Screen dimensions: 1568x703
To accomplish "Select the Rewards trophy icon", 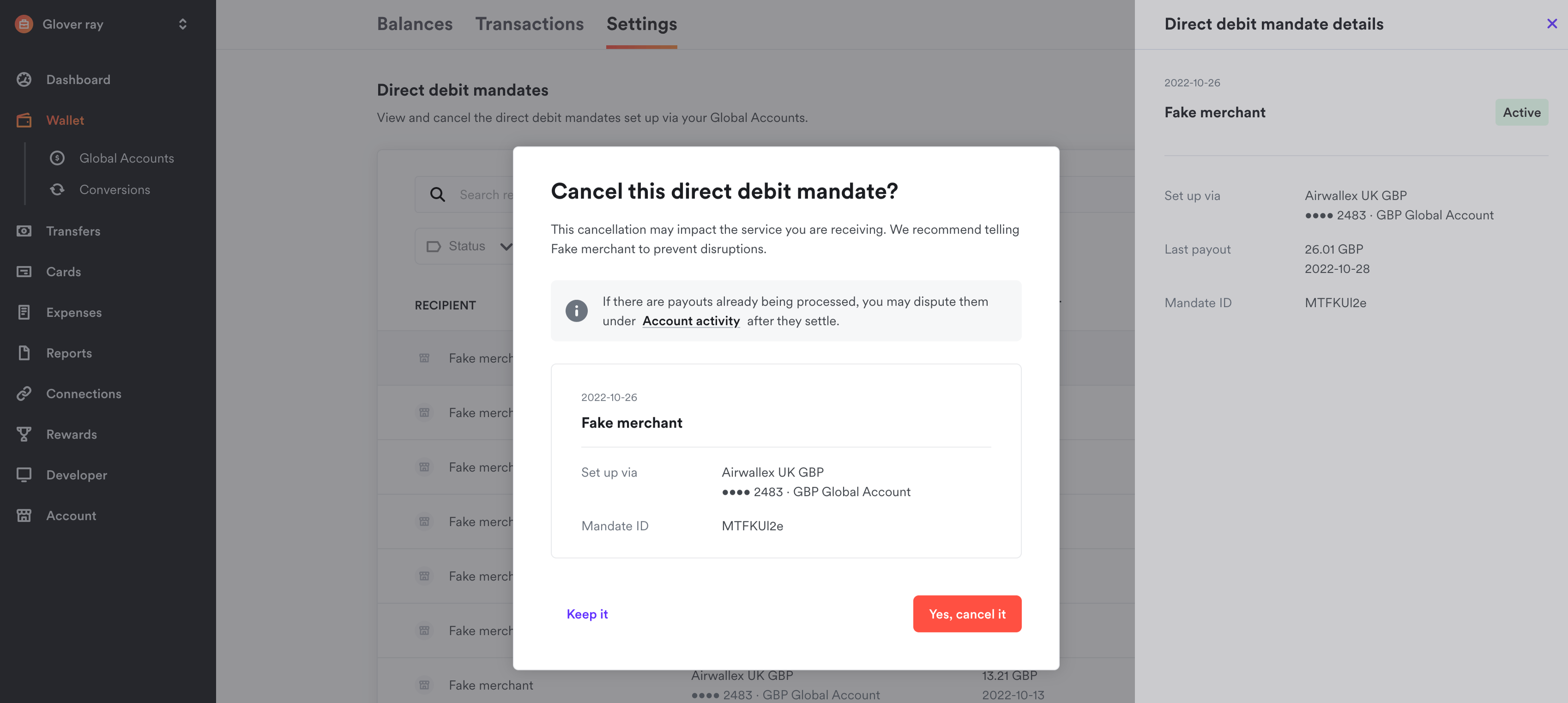I will [24, 434].
